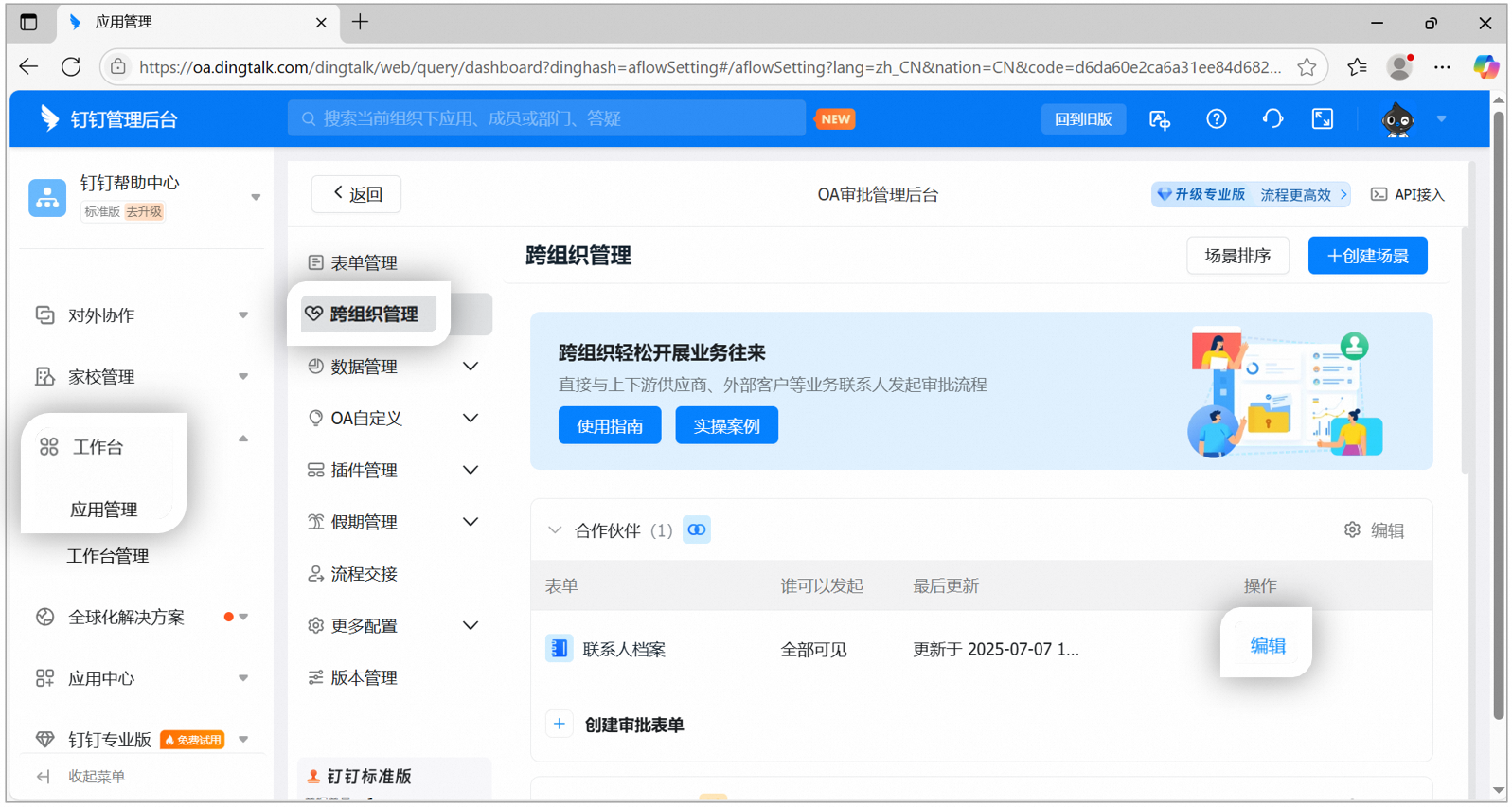
Task: Click the 创建审批表单 link
Action: click(634, 725)
